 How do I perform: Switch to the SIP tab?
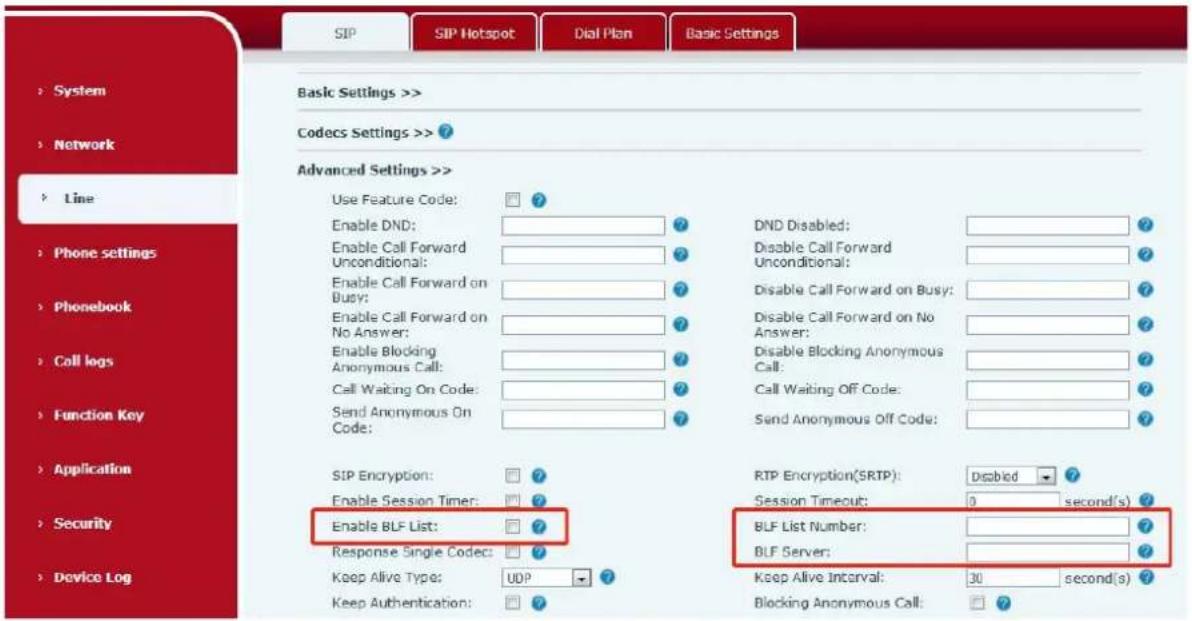(x=345, y=33)
